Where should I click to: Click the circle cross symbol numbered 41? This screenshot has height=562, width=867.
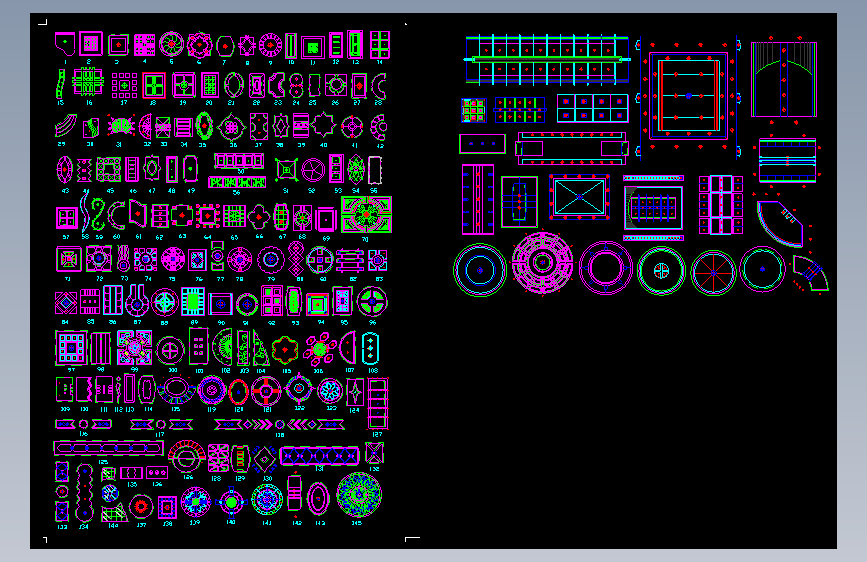352,127
